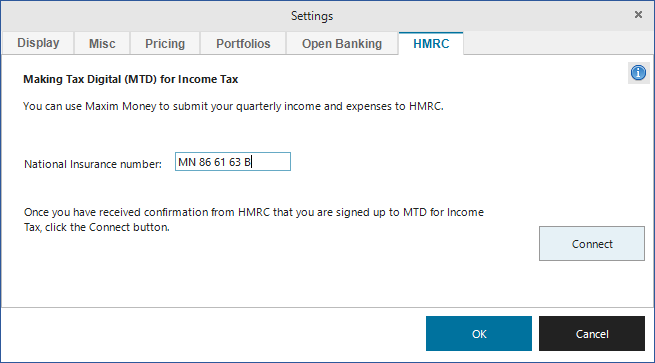Go to the Pricing tab

point(165,43)
